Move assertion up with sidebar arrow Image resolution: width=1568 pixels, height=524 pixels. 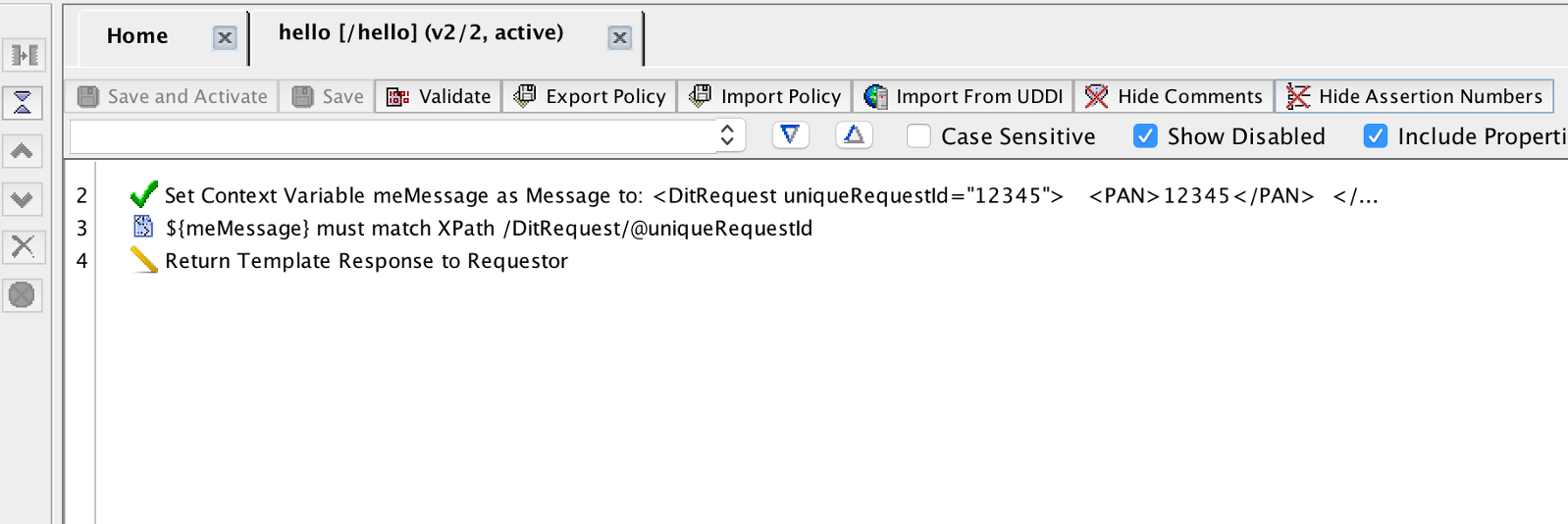pos(23,151)
